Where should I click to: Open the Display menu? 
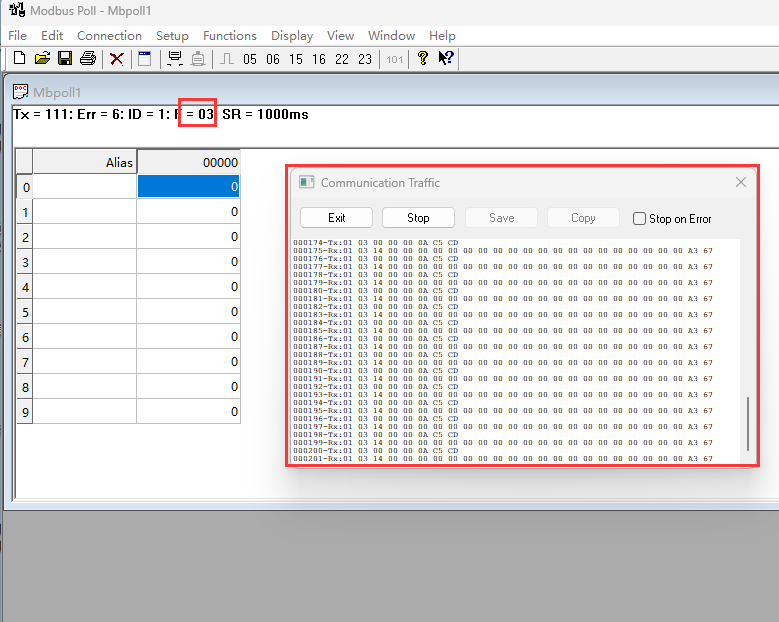click(292, 36)
